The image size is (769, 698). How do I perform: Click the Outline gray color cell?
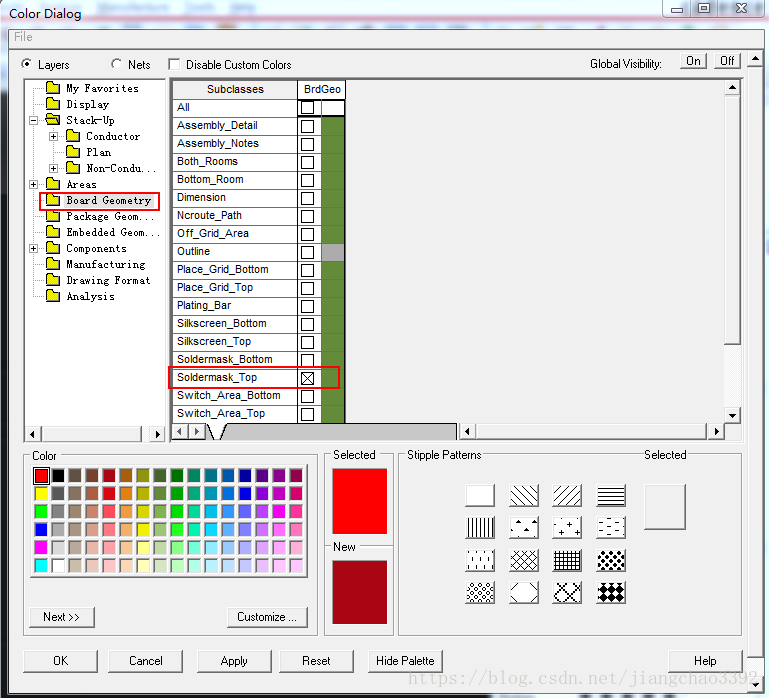click(x=333, y=252)
